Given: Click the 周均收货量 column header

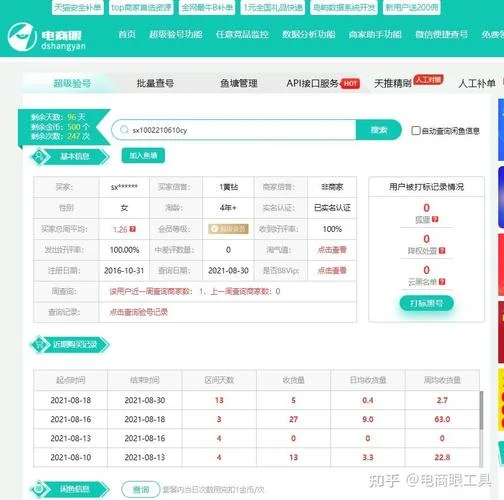Looking at the screenshot, I should click(442, 380).
